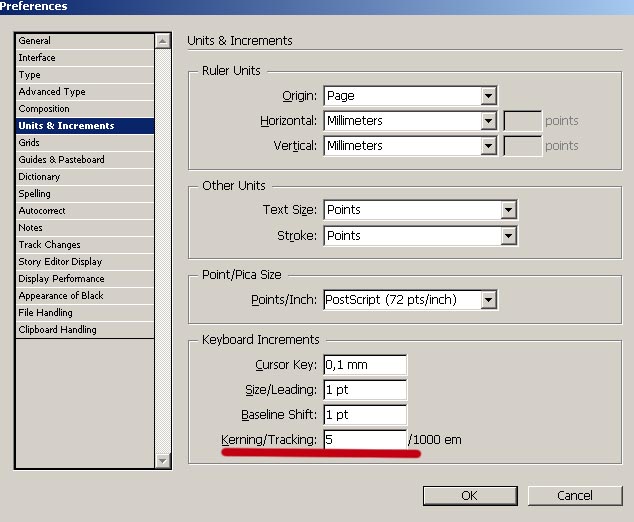Image resolution: width=634 pixels, height=522 pixels.
Task: Open File Handling preferences
Action: 85,313
